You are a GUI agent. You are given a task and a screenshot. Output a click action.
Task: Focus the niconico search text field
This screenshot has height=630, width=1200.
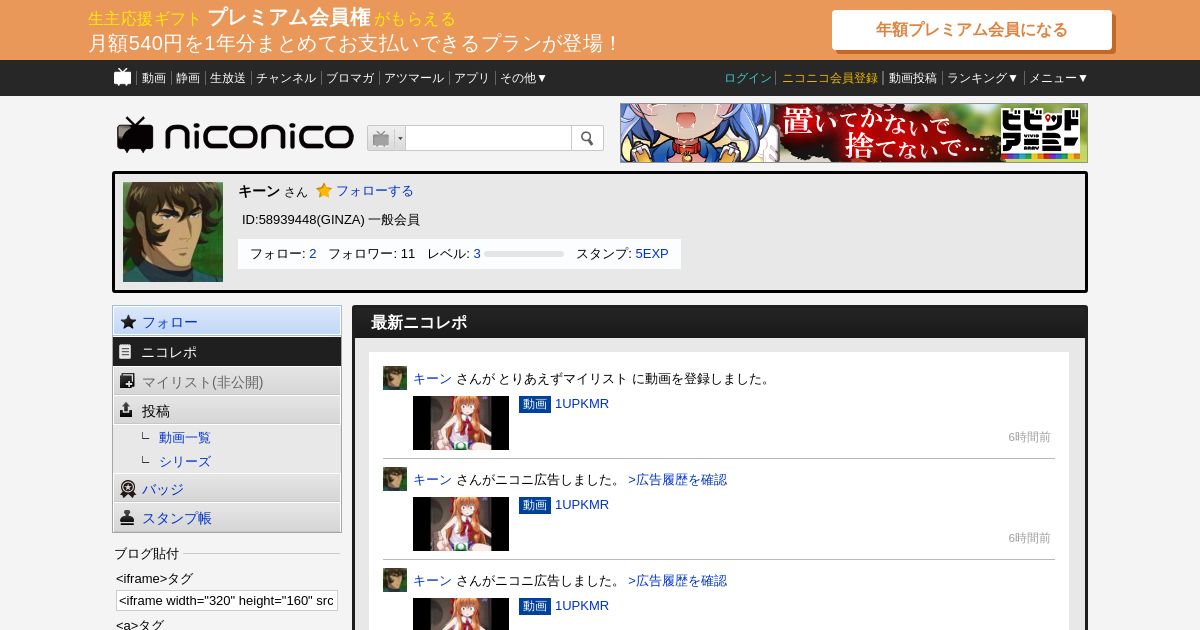pos(488,138)
